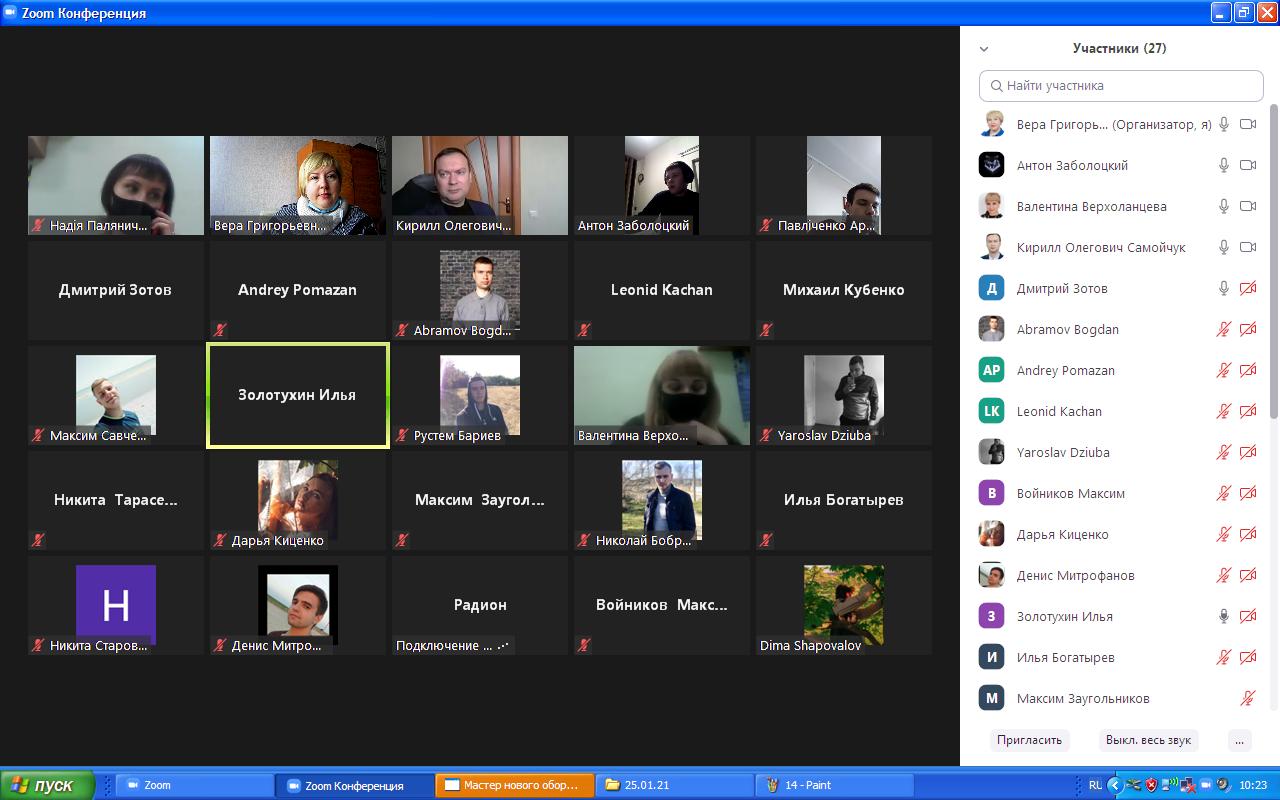Open 25.01.21 folder from taskbar
Viewport: 1280px width, 800px height.
click(x=674, y=785)
